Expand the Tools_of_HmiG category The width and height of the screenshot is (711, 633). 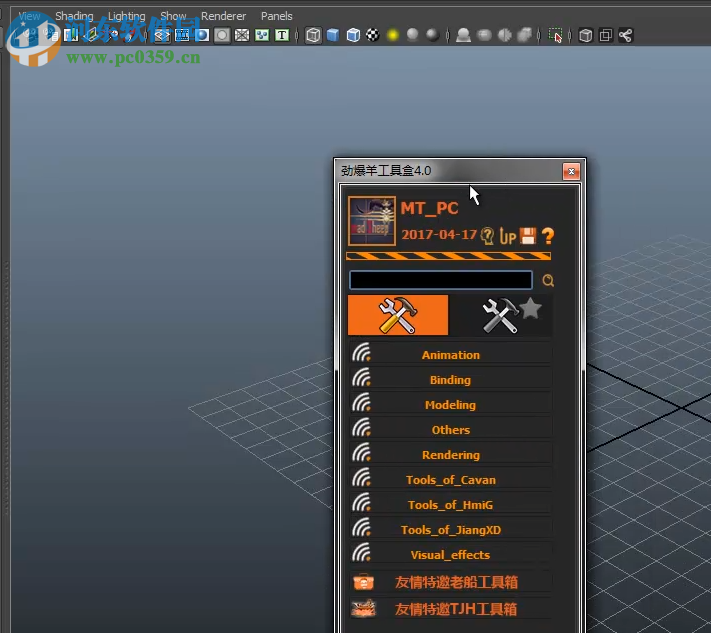[x=450, y=505]
